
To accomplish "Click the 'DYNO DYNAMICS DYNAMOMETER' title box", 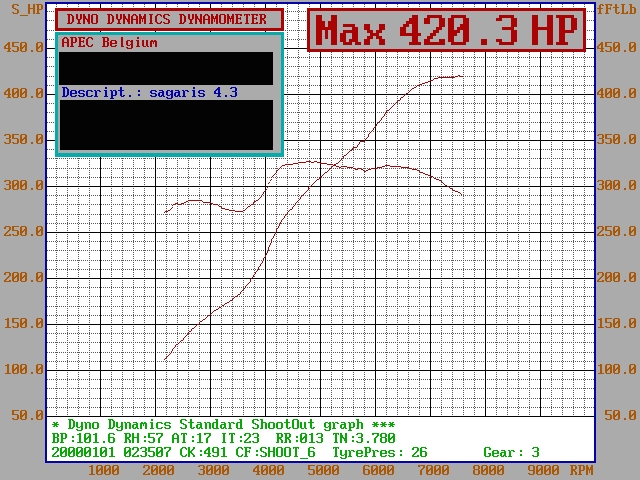I will coord(169,19).
